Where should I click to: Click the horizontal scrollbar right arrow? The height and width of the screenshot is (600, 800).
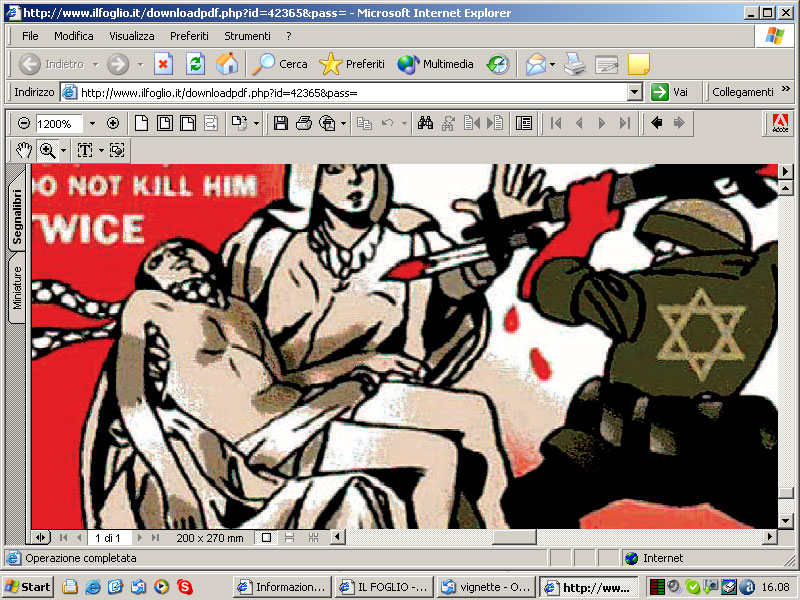pyautogui.click(x=769, y=537)
